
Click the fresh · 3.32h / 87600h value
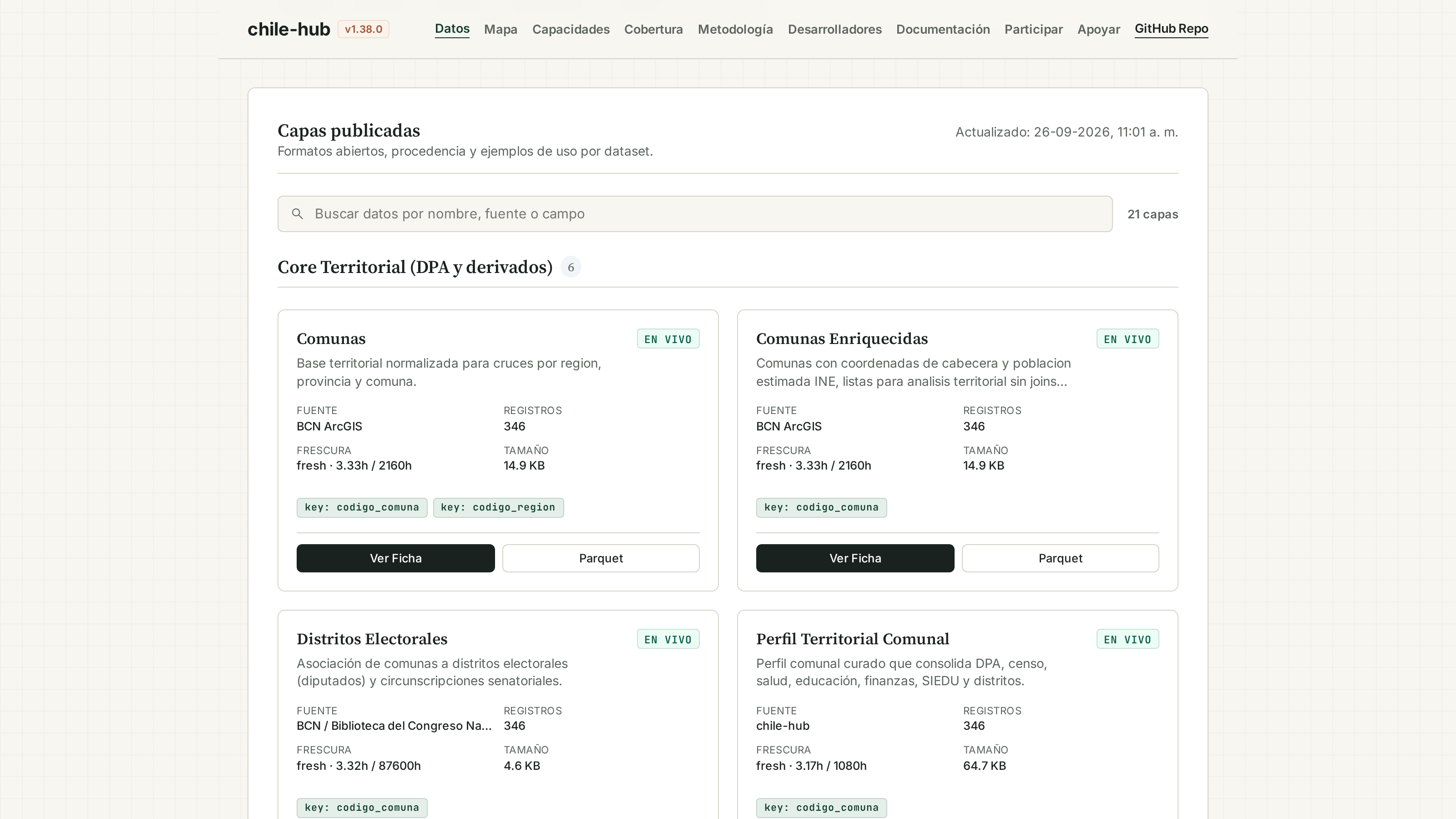point(359,766)
